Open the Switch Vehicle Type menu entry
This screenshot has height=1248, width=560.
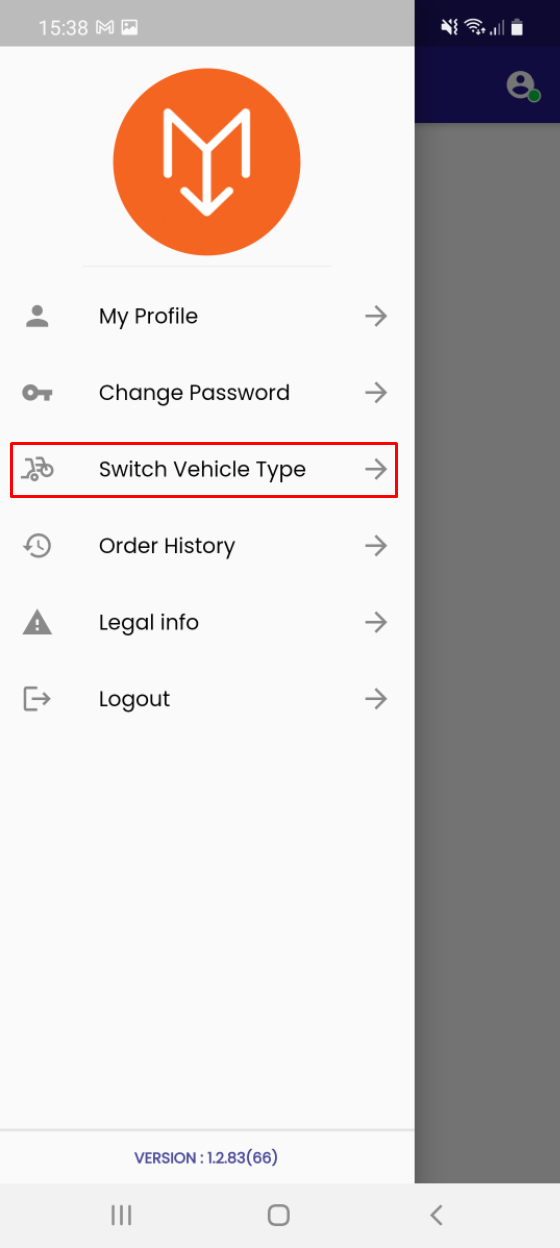pyautogui.click(x=204, y=469)
